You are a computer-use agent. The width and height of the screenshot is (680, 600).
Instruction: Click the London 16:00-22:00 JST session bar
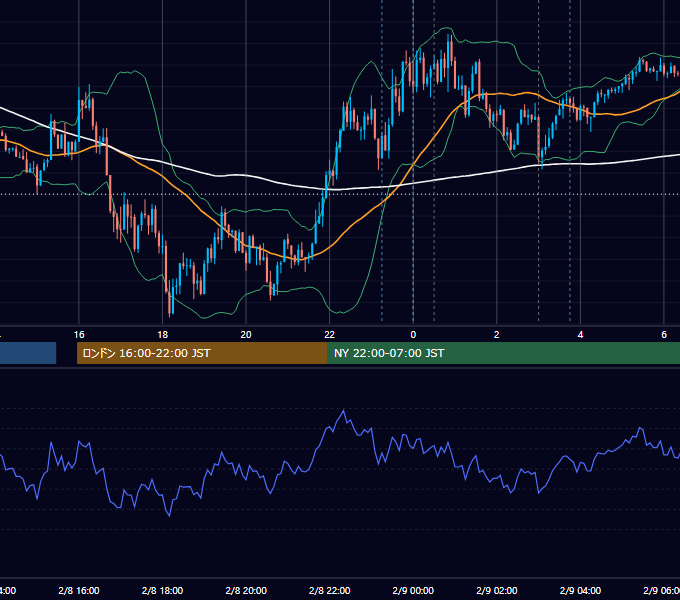pyautogui.click(x=202, y=353)
